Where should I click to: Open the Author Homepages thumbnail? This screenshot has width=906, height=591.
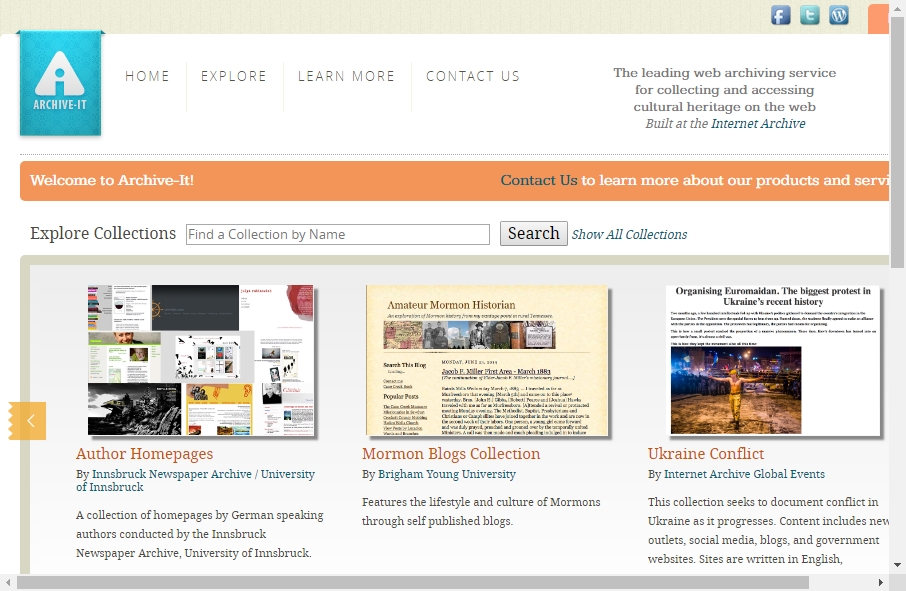(200, 359)
